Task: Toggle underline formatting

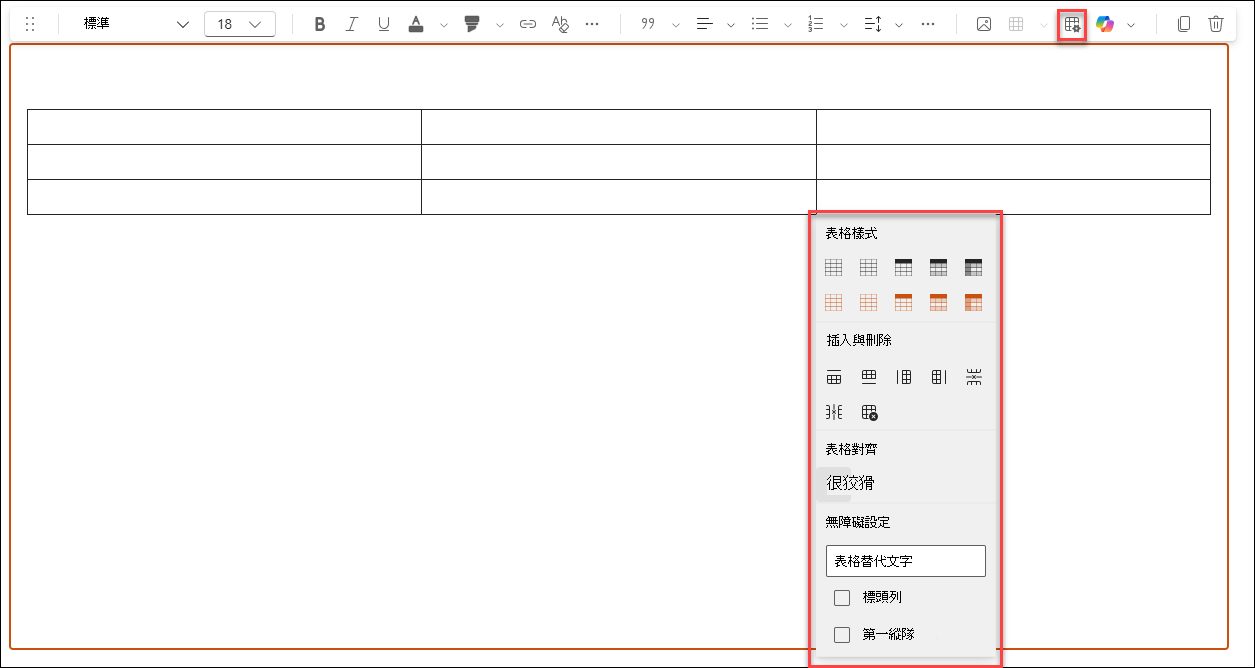Action: pyautogui.click(x=384, y=25)
